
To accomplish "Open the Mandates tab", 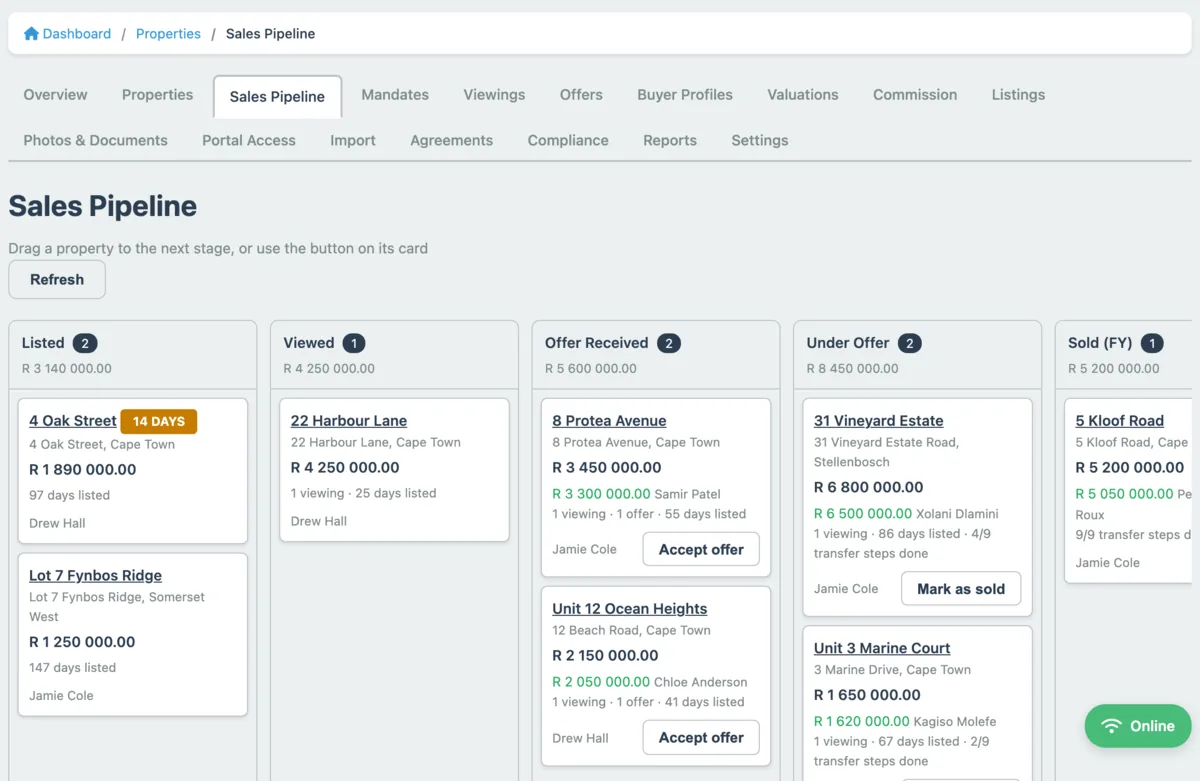I will pos(395,95).
